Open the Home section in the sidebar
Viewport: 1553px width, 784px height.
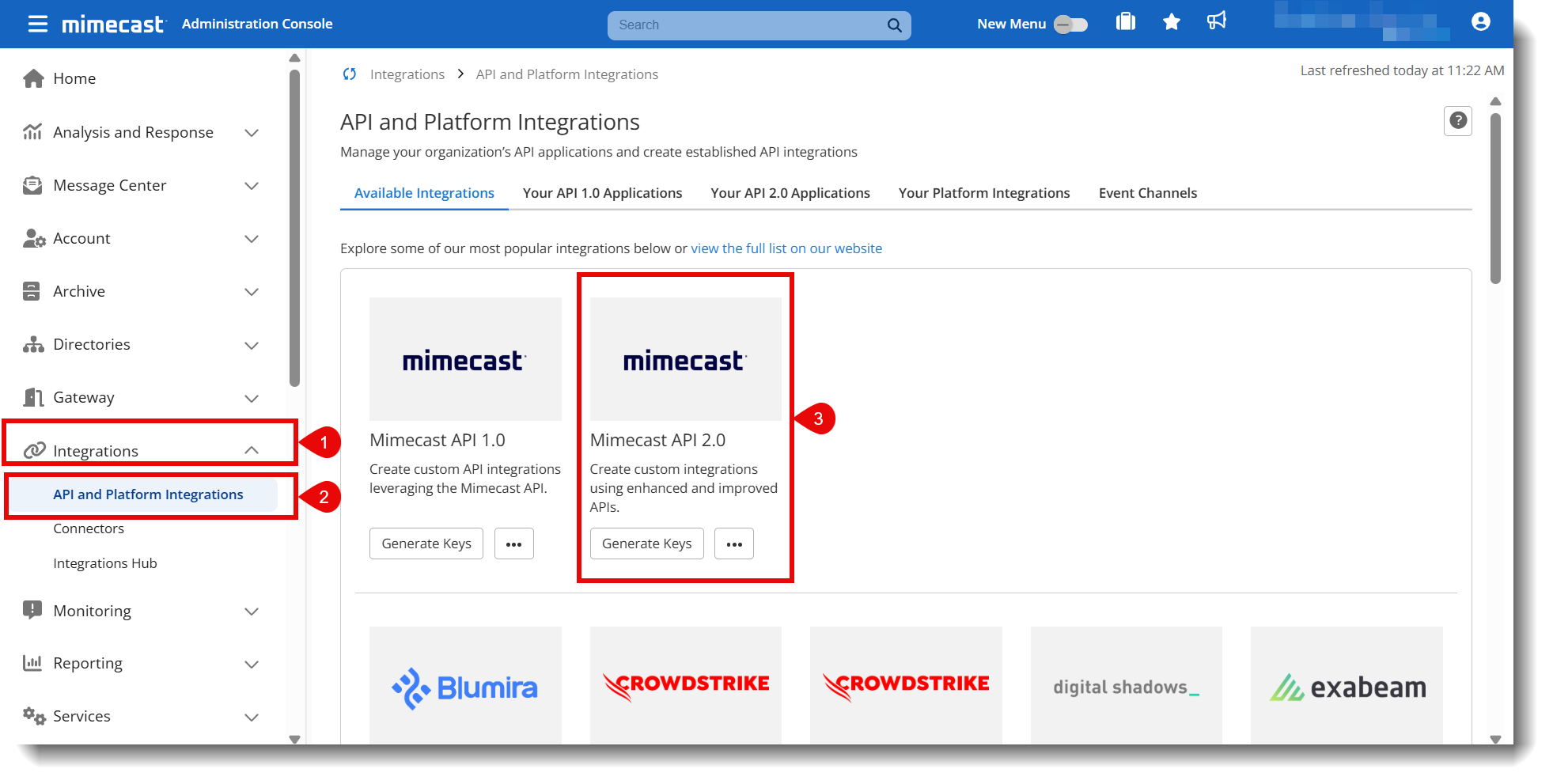[x=74, y=78]
